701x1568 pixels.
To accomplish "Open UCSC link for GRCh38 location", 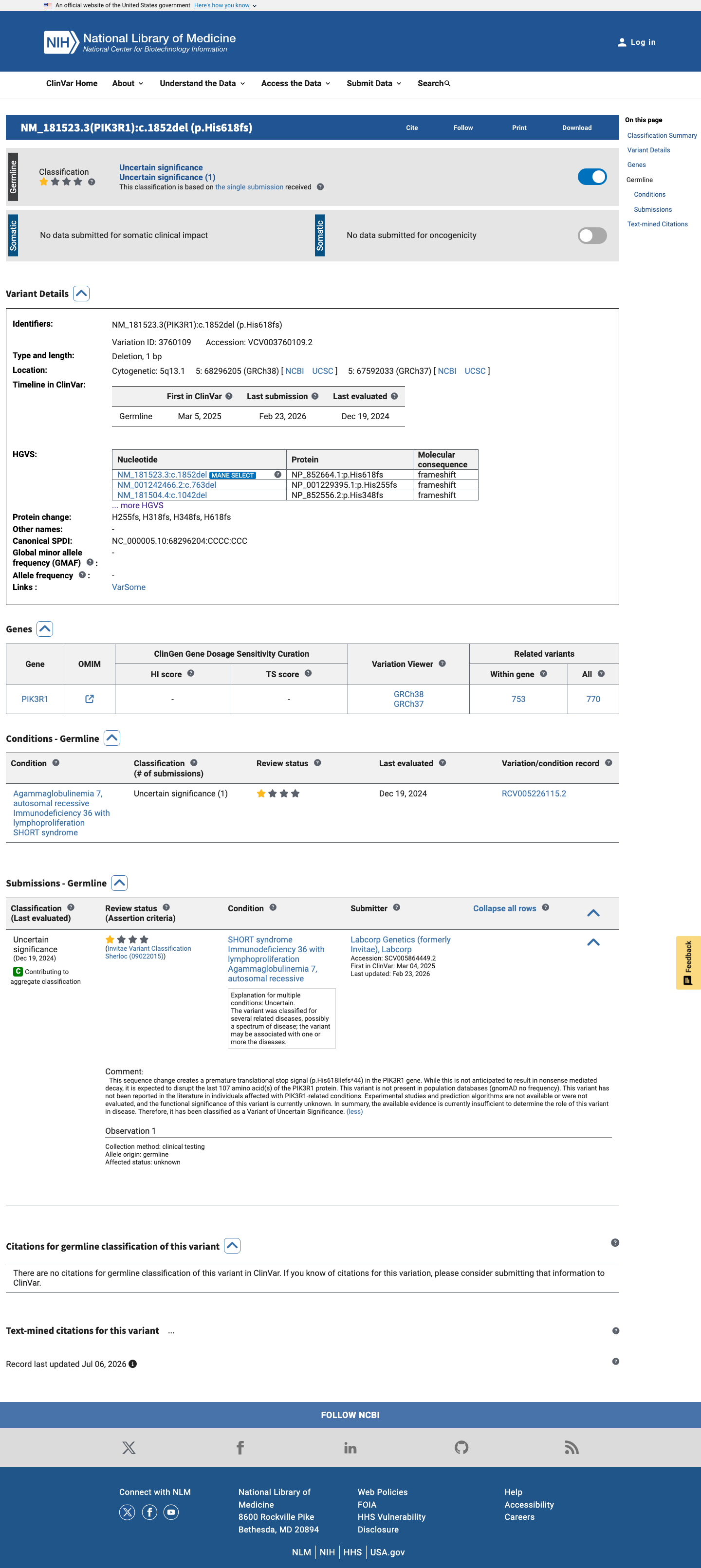I will [x=322, y=371].
